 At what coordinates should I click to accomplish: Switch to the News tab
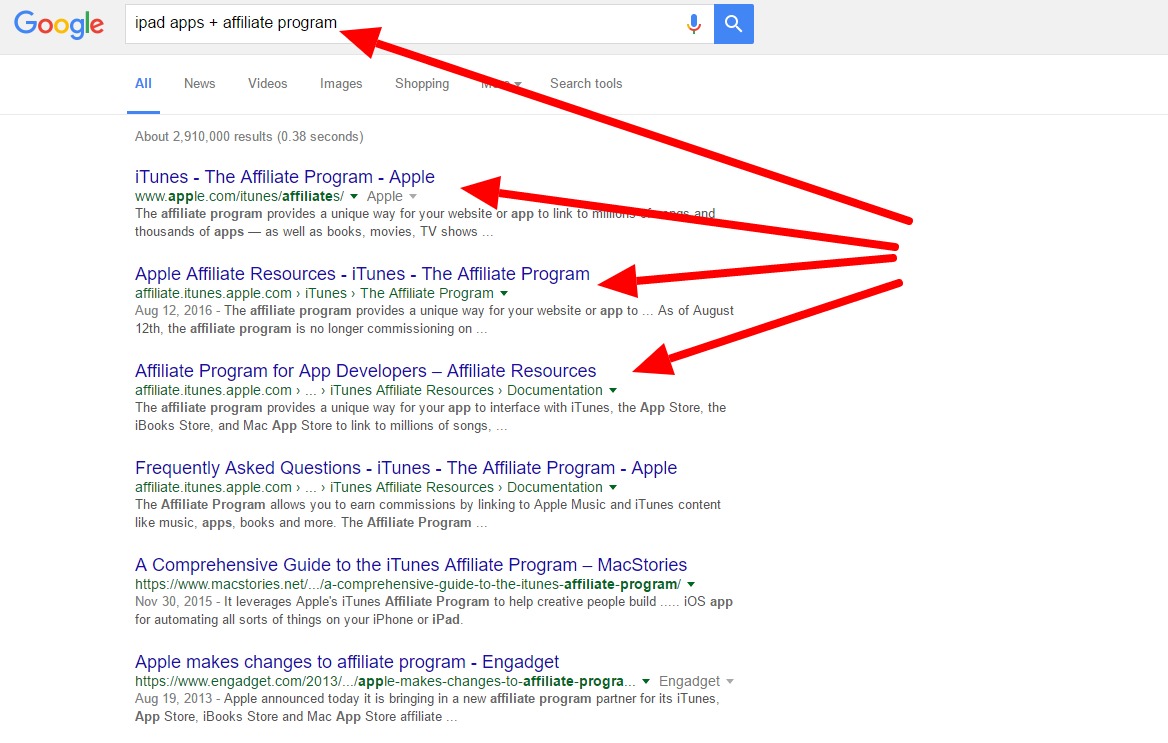pos(200,83)
